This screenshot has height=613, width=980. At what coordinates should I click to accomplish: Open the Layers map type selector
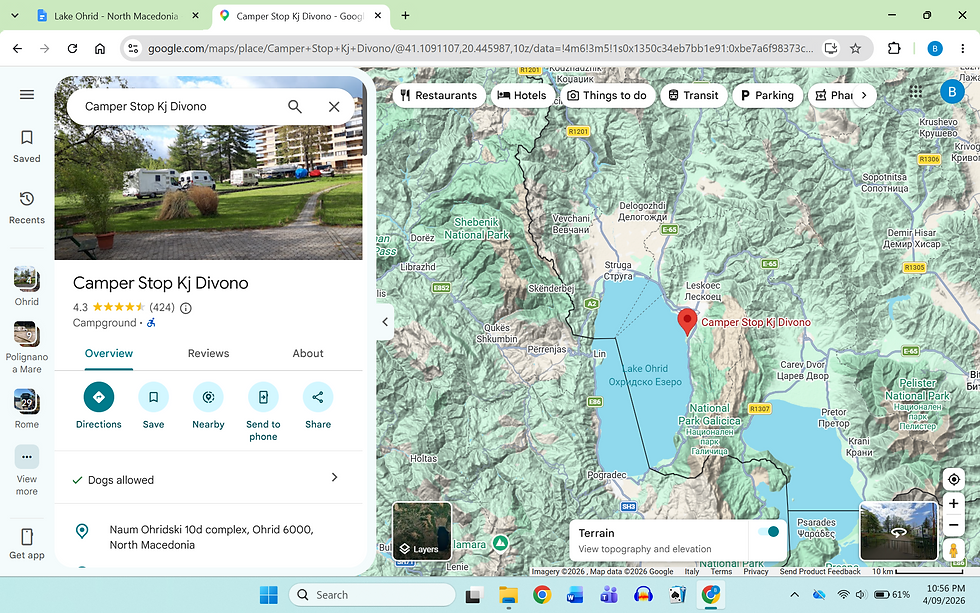pyautogui.click(x=422, y=531)
